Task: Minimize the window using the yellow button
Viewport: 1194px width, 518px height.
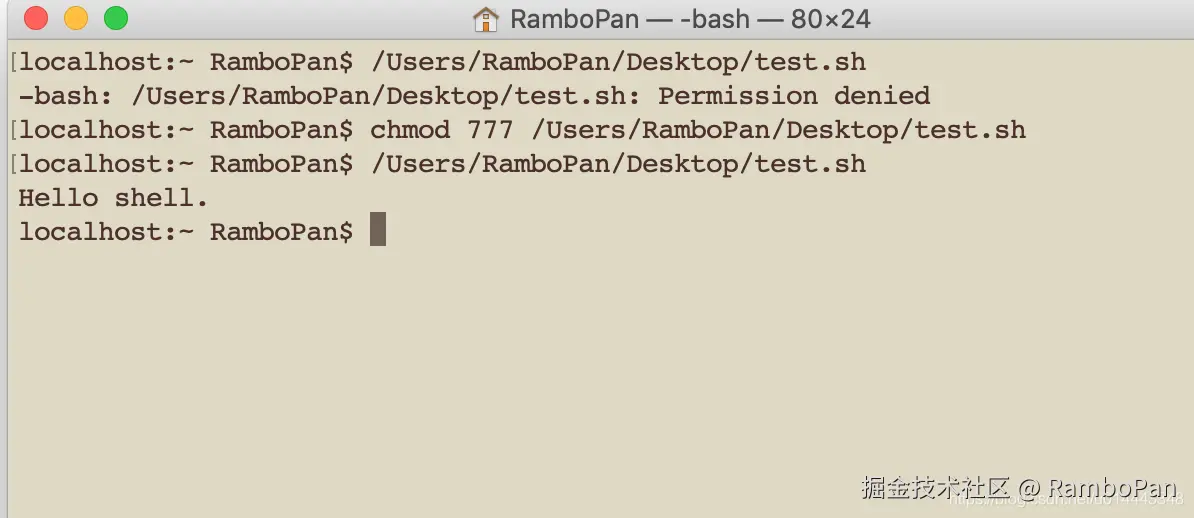Action: click(x=76, y=18)
